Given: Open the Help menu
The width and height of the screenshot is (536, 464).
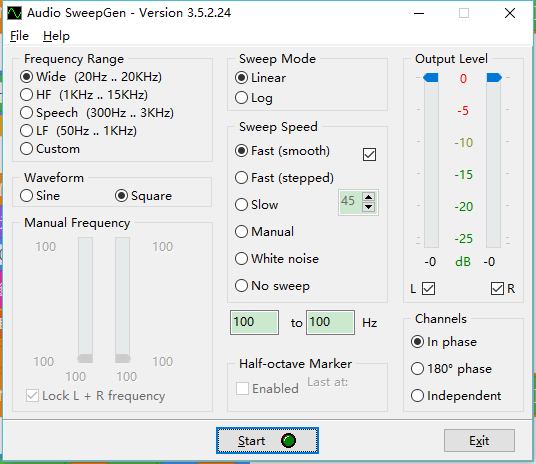Looking at the screenshot, I should [56, 36].
